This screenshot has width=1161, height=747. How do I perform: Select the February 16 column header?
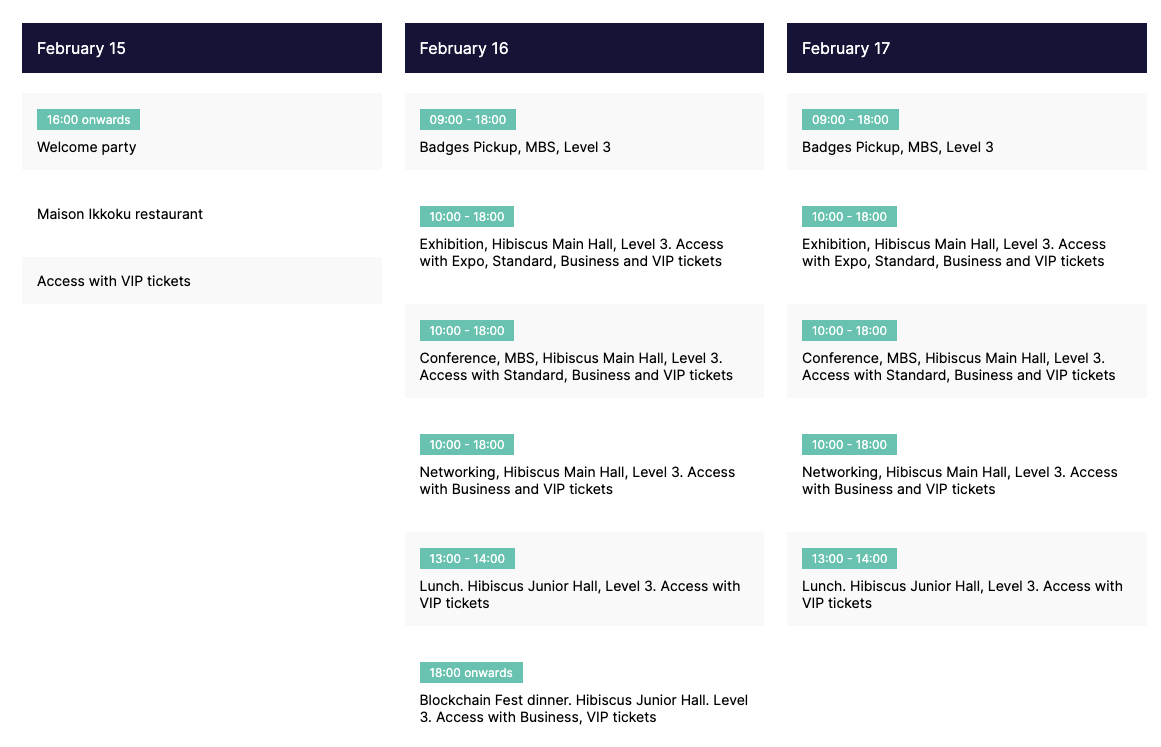[x=584, y=48]
